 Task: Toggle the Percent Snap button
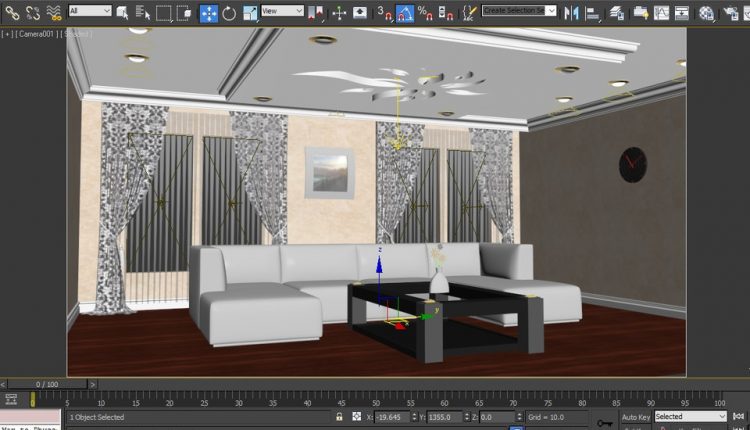(425, 13)
